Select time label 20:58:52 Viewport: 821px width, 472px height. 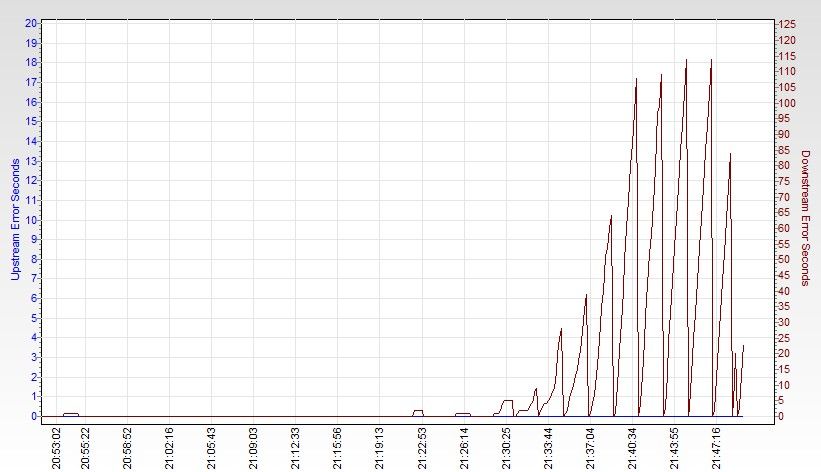click(x=127, y=448)
